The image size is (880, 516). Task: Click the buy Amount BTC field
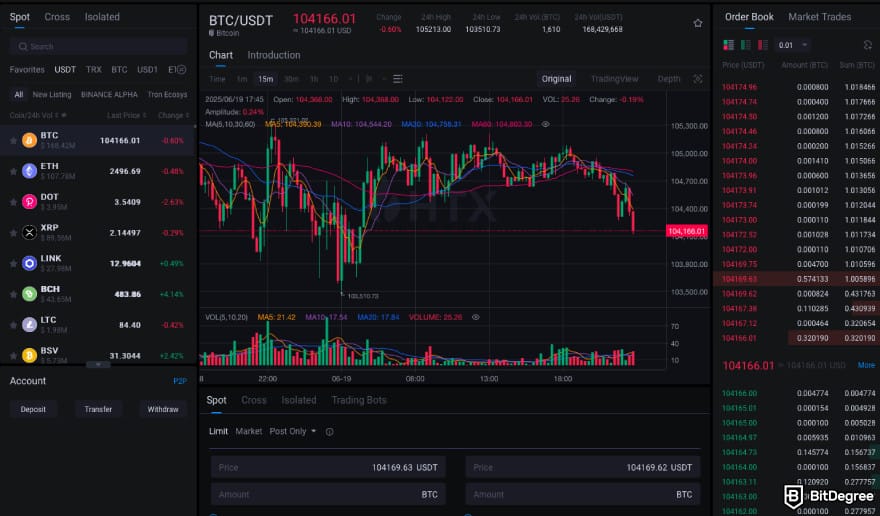328,495
